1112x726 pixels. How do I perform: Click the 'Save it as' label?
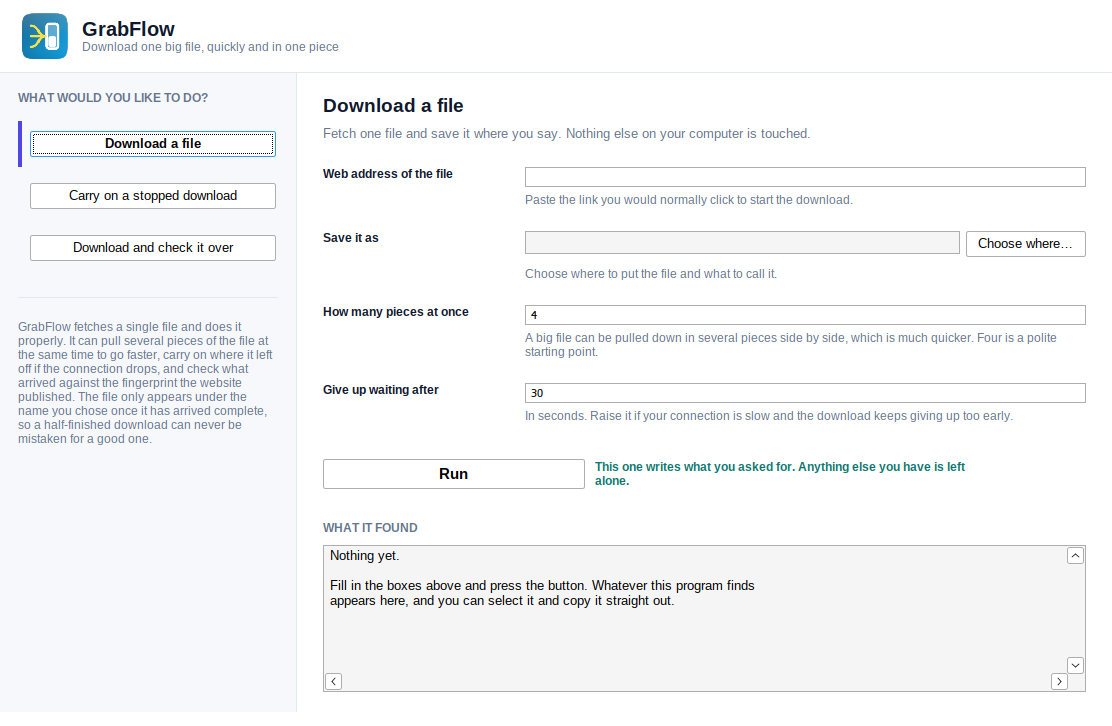(x=351, y=238)
